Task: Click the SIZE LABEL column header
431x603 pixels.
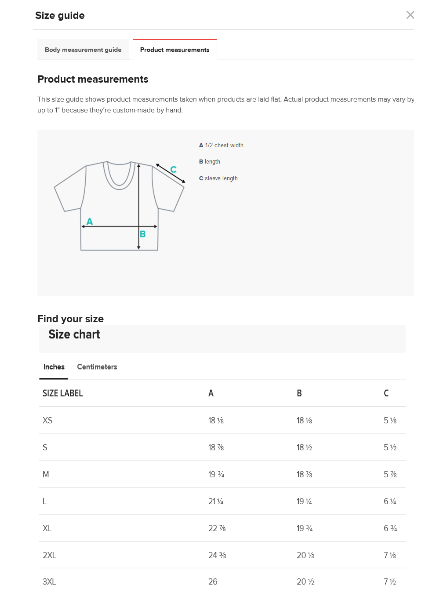Action: coord(63,393)
